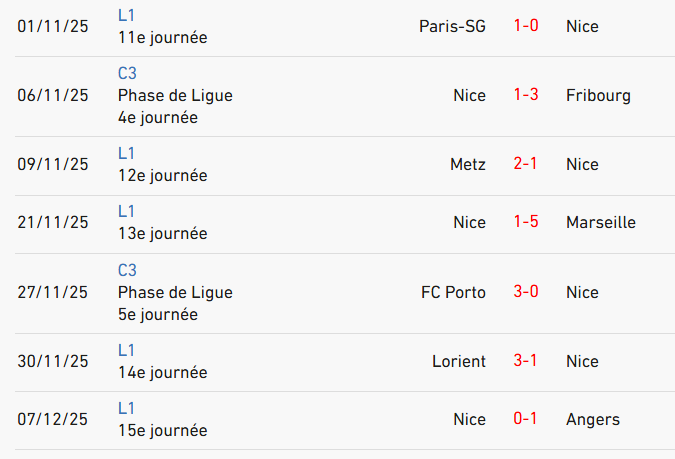675x459 pixels.
Task: Click the C3 link for 4e journée
Action: coord(127,73)
